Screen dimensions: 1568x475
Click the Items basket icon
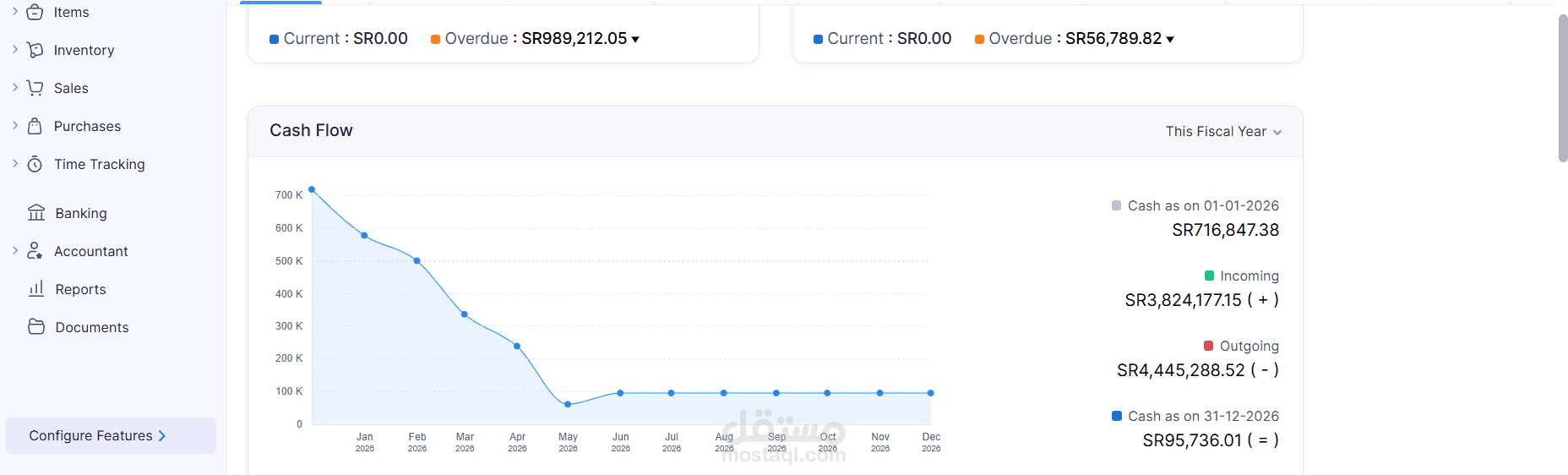(35, 12)
